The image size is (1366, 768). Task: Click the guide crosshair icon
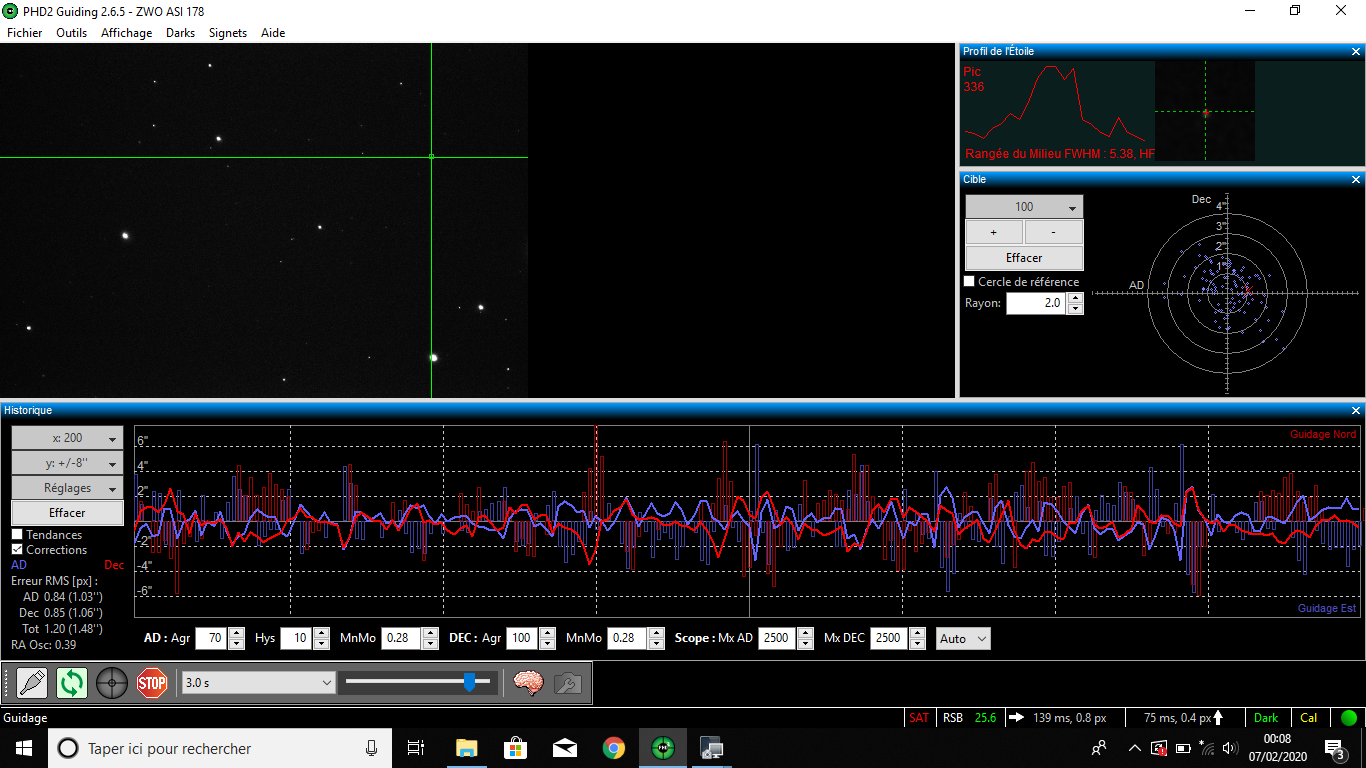coord(112,683)
